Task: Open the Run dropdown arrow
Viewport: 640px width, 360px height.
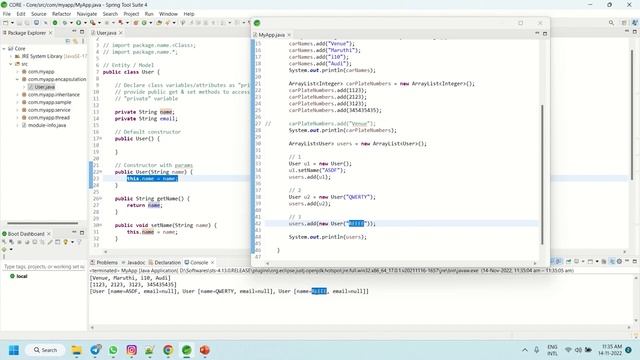Action: click(x=85, y=23)
